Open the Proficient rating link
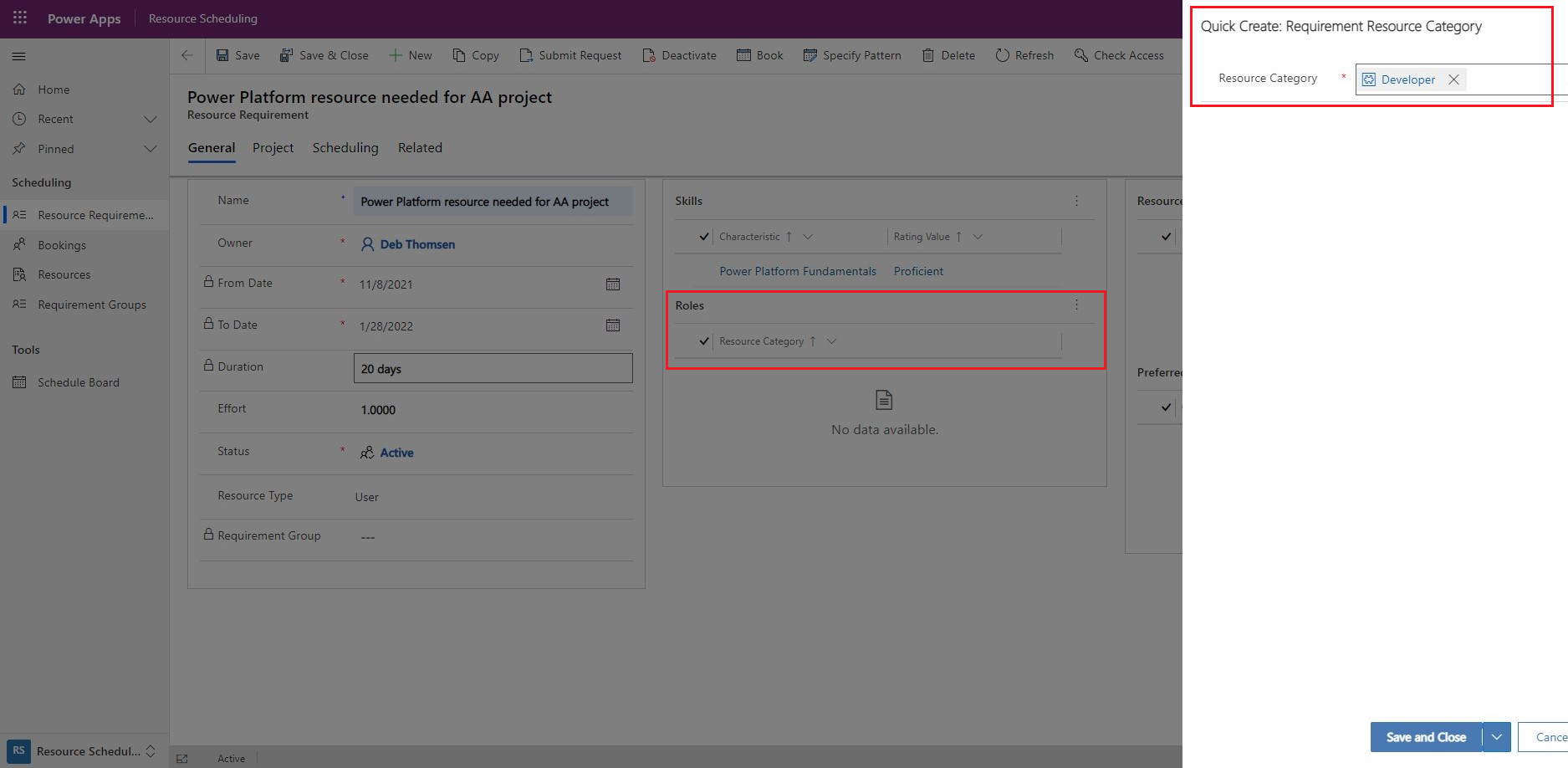The height and width of the screenshot is (768, 1568). pos(918,271)
